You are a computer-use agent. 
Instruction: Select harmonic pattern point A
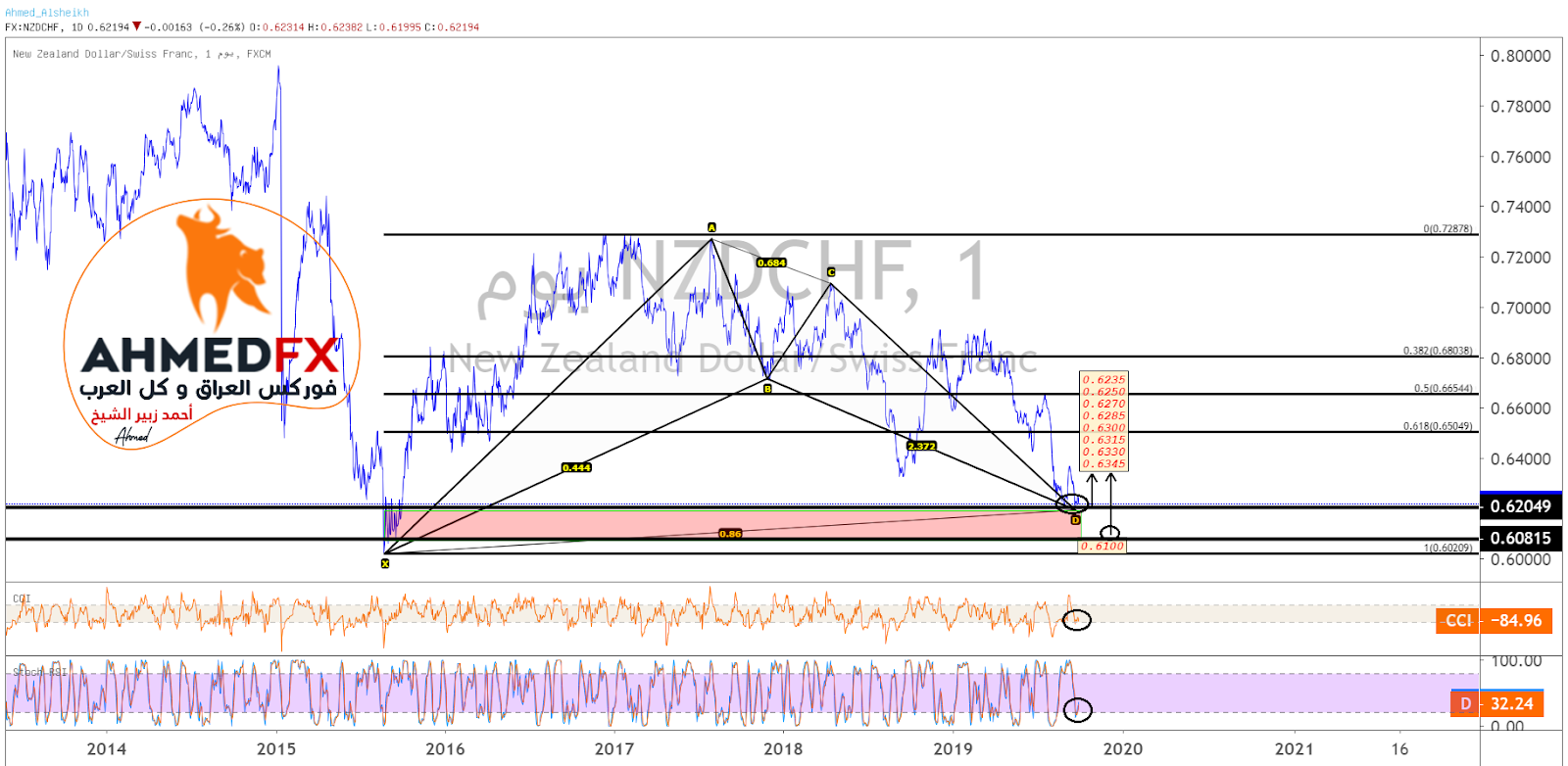(x=711, y=227)
